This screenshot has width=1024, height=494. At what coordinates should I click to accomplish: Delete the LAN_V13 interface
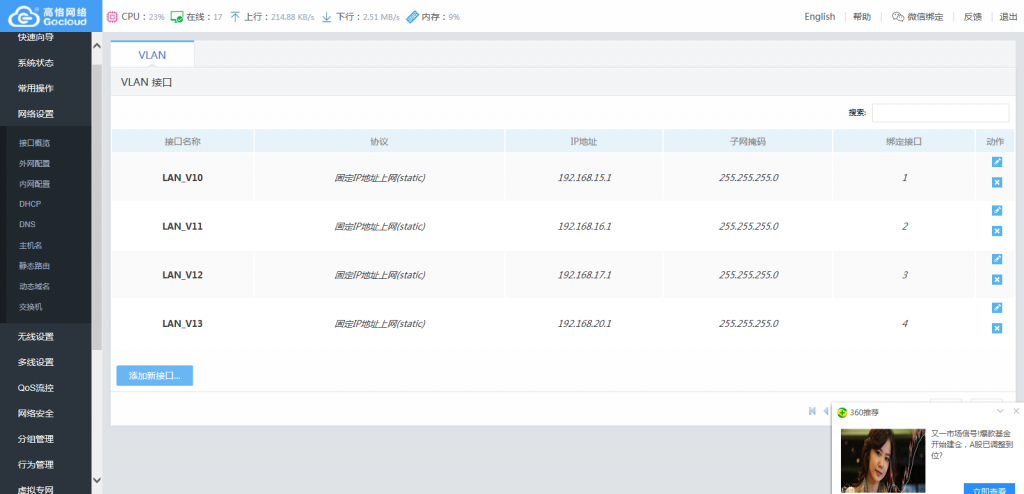click(x=997, y=328)
